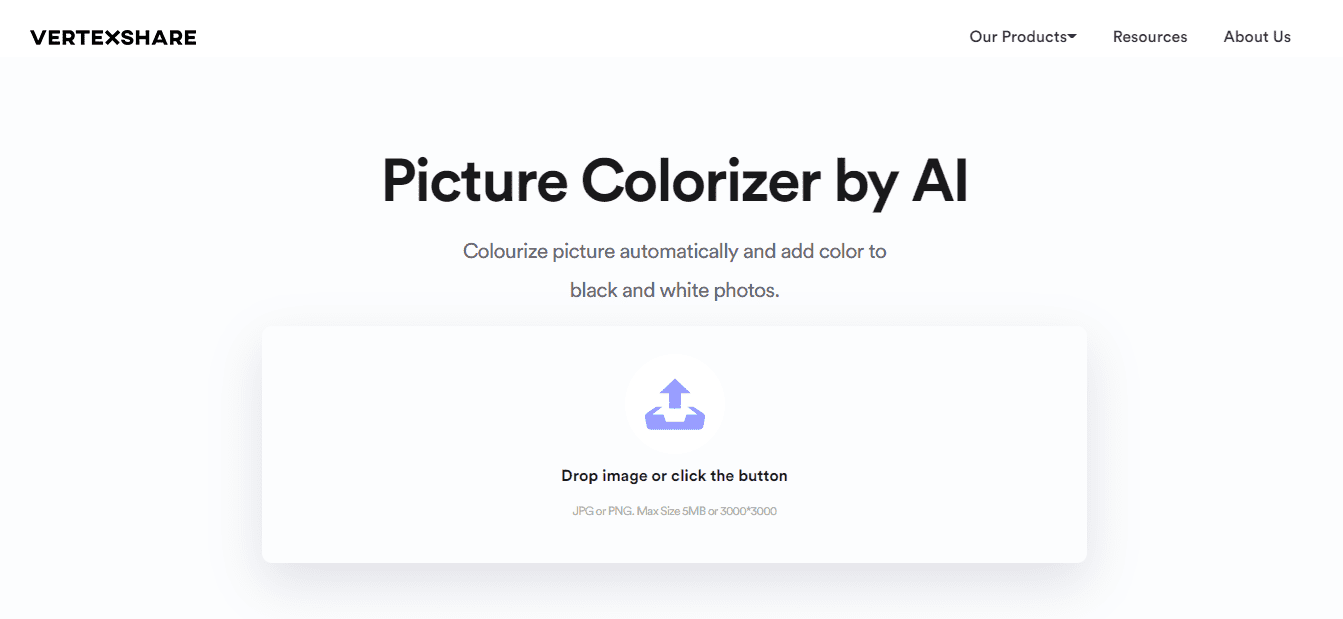Click the 'Colourize picture automatically' subtitle line
The height and width of the screenshot is (619, 1343).
pos(600,251)
